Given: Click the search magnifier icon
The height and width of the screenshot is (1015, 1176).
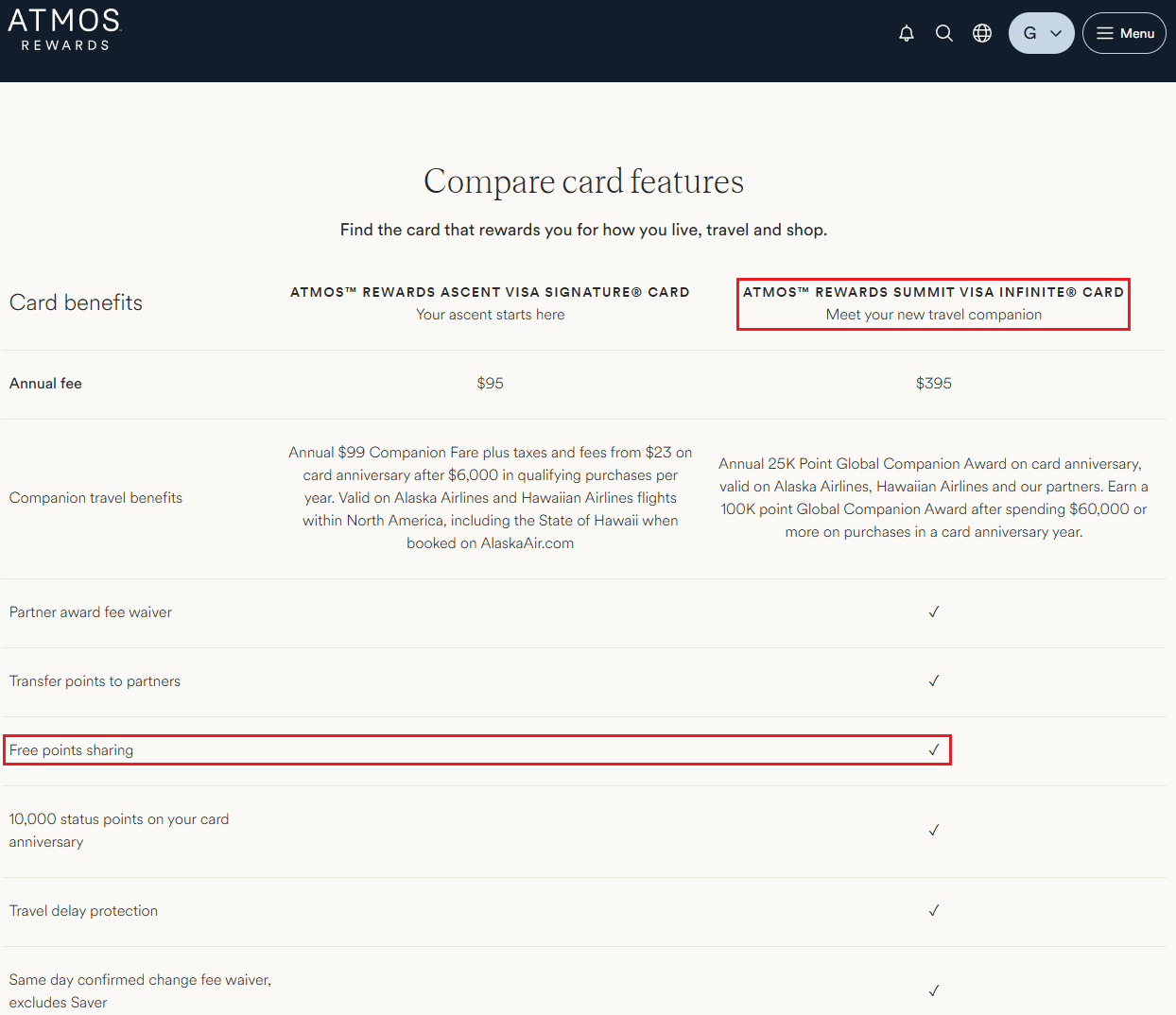Looking at the screenshot, I should click(x=943, y=33).
